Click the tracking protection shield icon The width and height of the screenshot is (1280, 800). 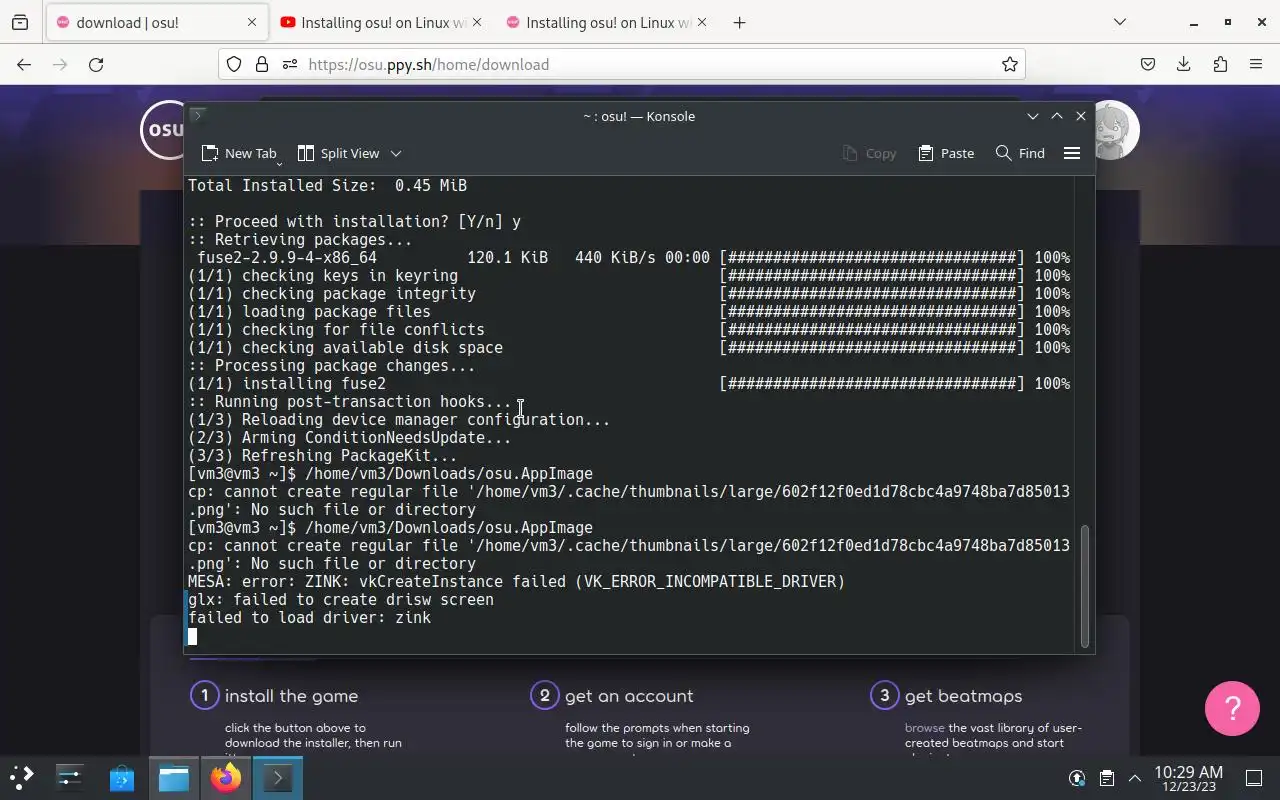[x=234, y=64]
